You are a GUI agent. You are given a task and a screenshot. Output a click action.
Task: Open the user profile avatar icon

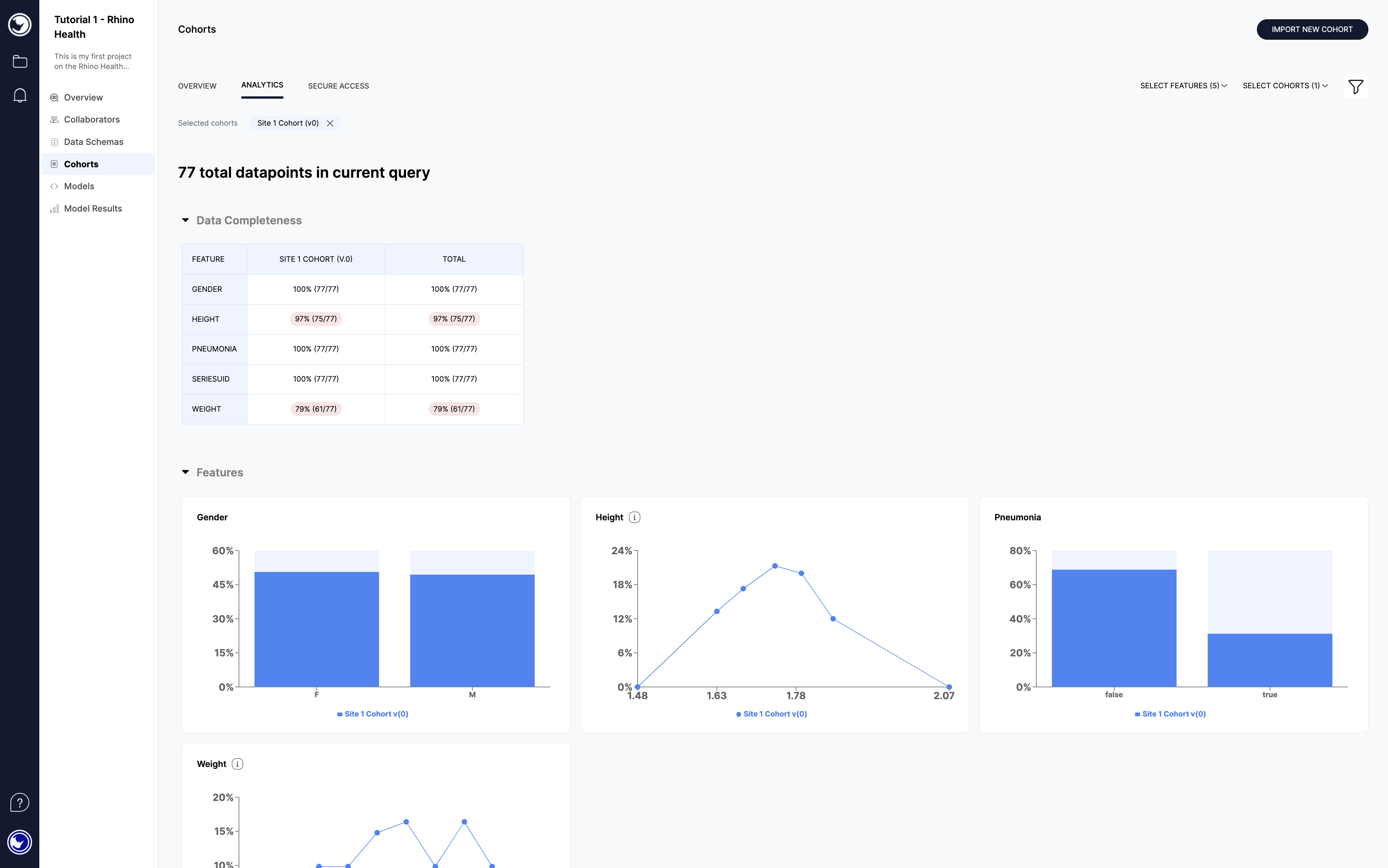pyautogui.click(x=20, y=842)
